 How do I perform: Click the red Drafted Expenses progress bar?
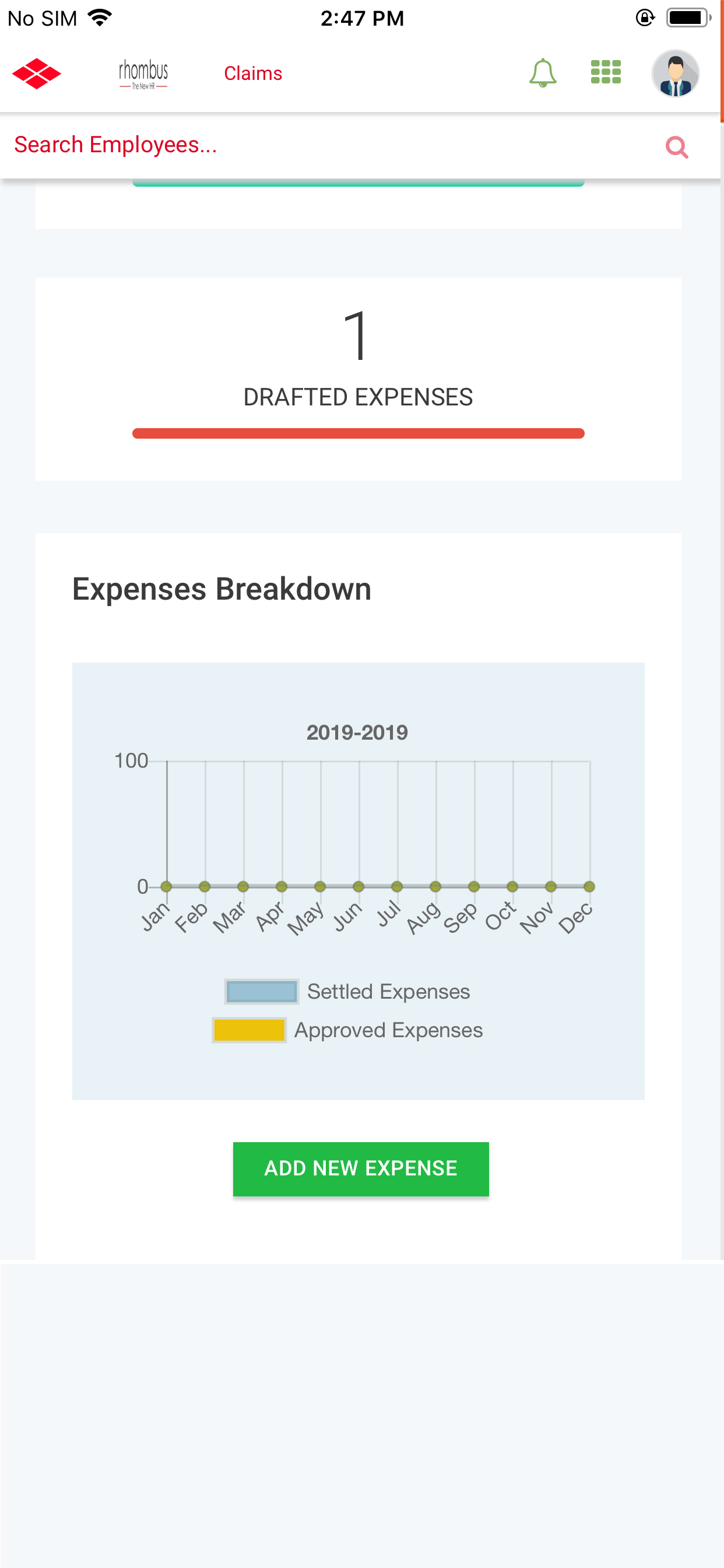coord(359,433)
